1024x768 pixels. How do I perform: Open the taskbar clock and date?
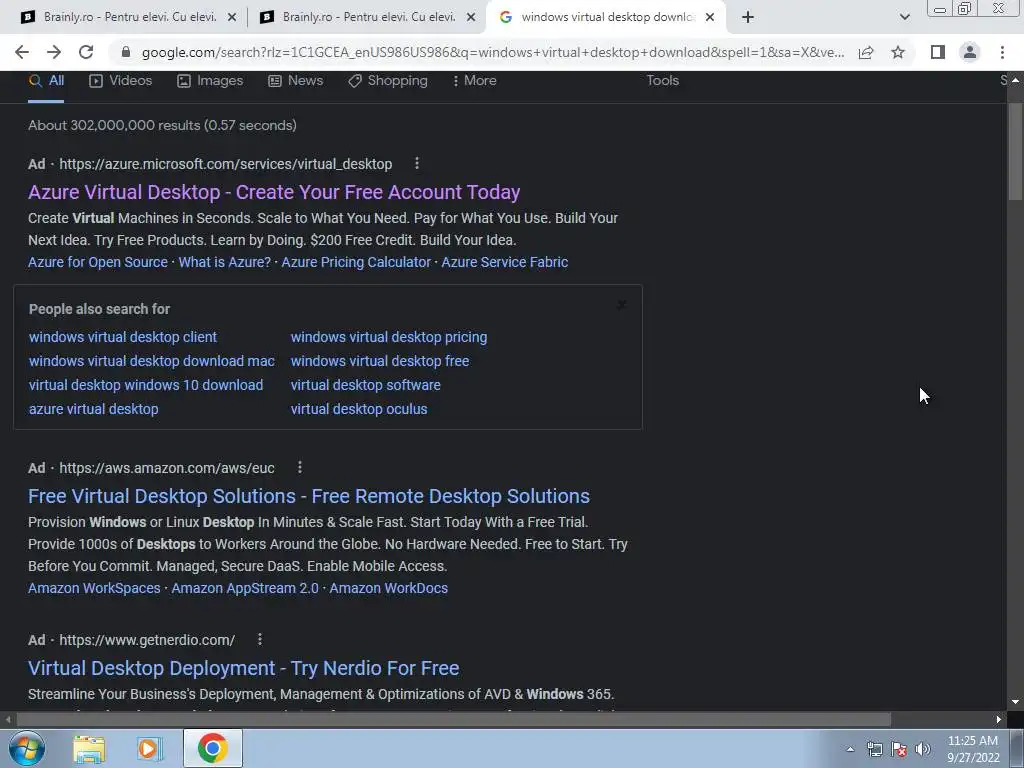973,749
